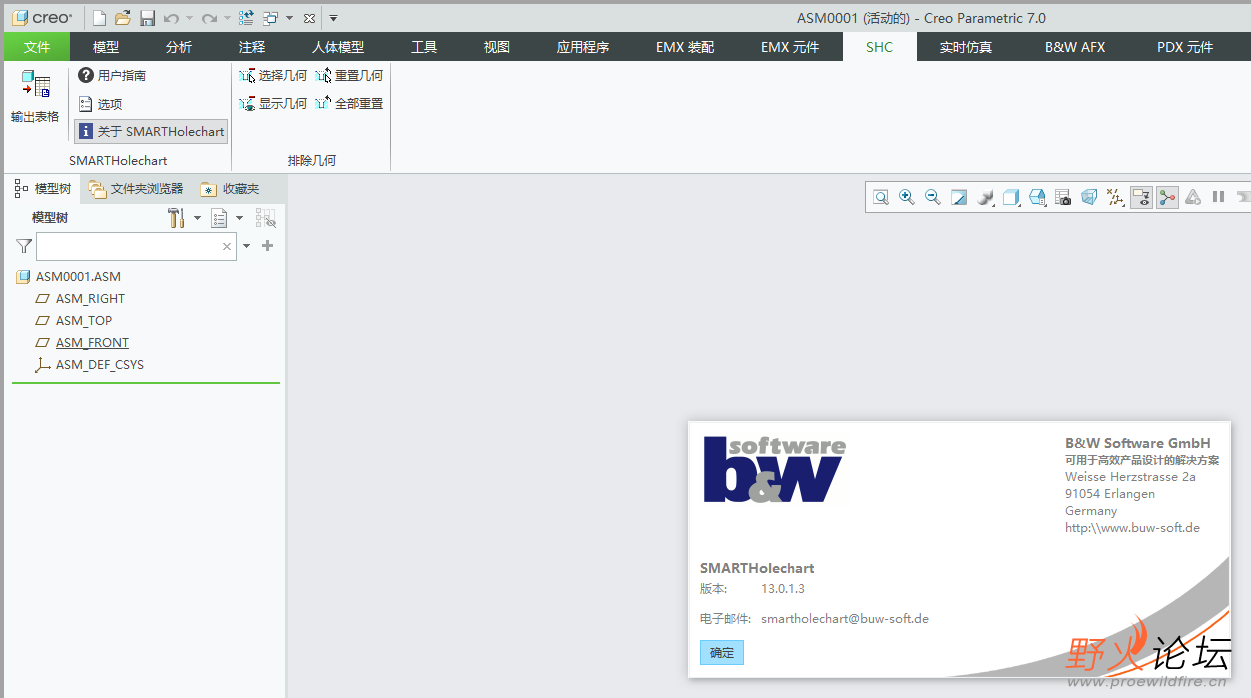Click 显示几何 show geometry
The height and width of the screenshot is (698, 1251).
(273, 103)
